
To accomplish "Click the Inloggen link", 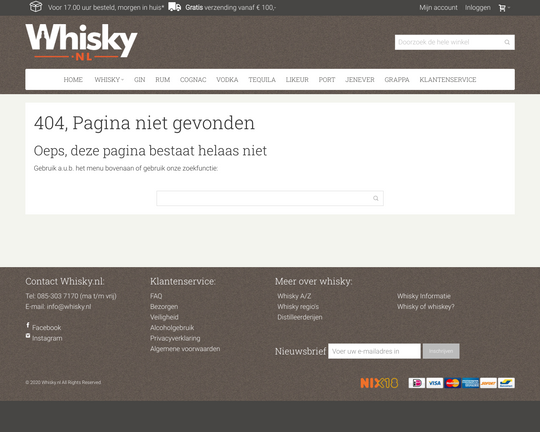I will pos(478,8).
